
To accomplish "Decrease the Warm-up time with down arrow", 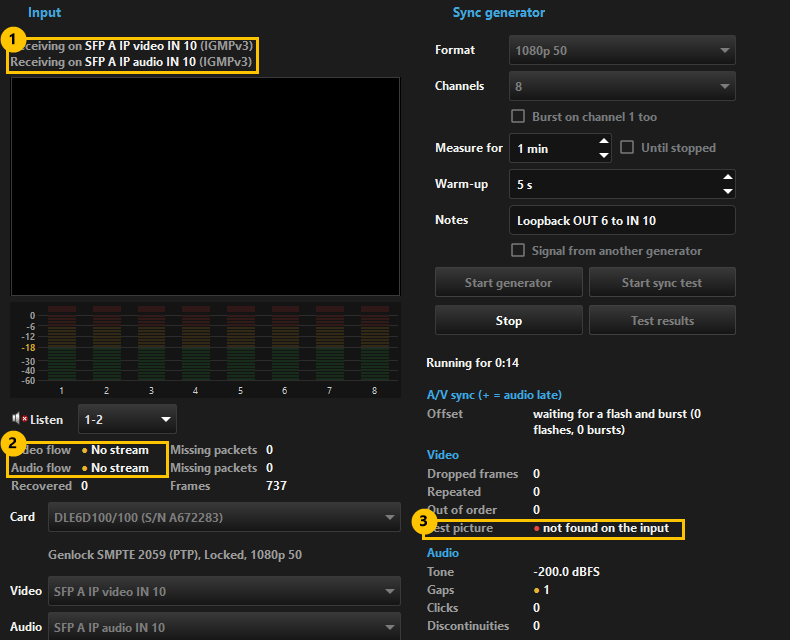I will tap(728, 191).
